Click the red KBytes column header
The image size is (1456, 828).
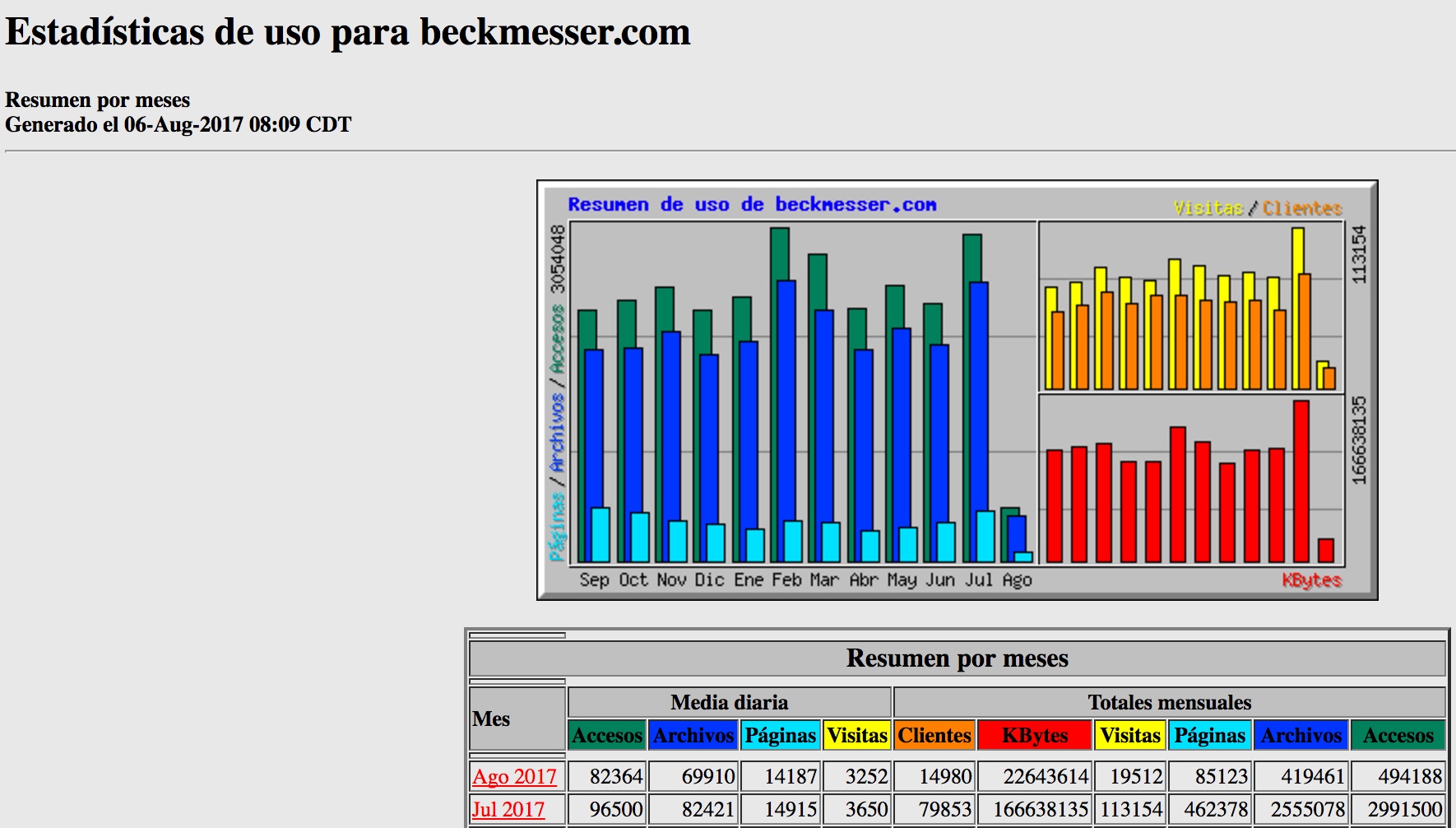(x=1034, y=735)
